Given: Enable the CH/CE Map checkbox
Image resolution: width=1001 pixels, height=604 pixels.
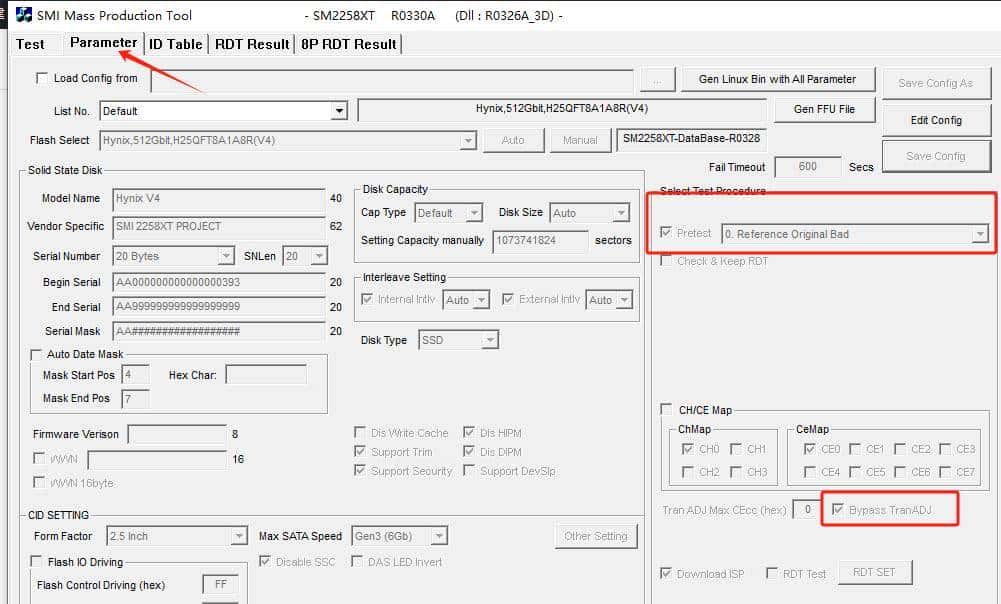Looking at the screenshot, I should click(667, 409).
